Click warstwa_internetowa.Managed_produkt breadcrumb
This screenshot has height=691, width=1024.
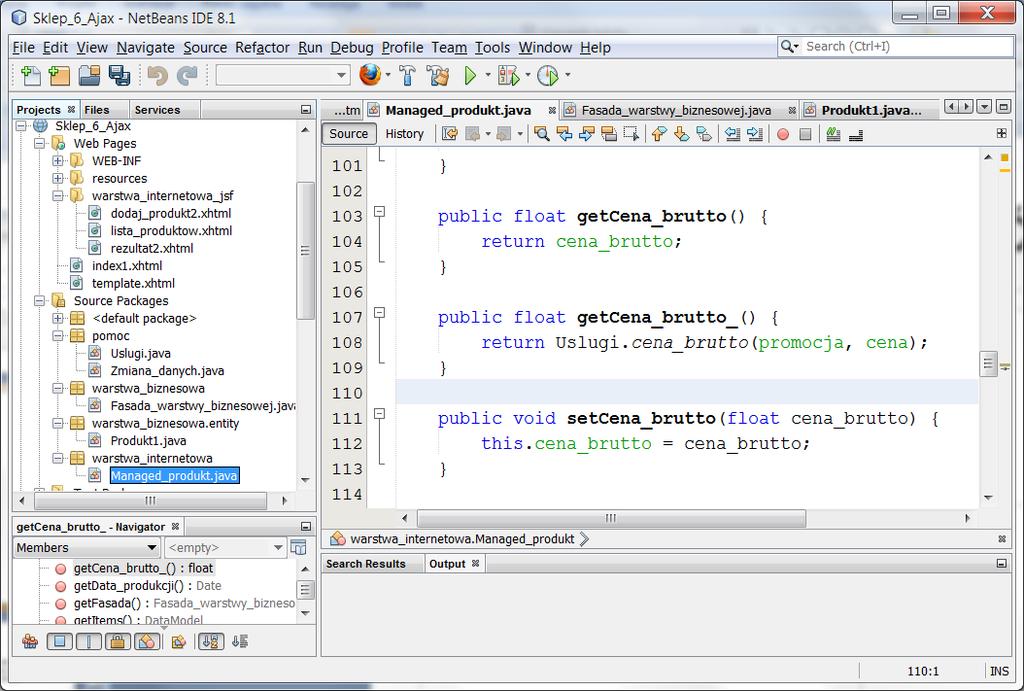click(462, 539)
